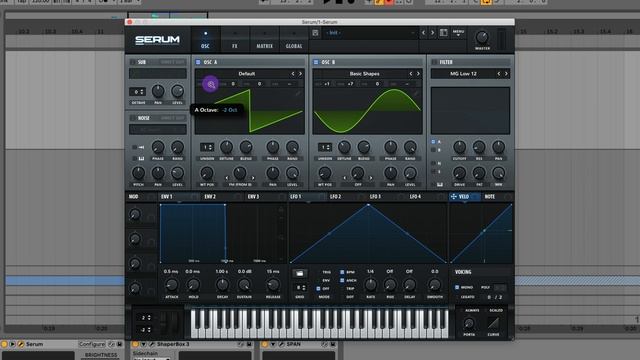The image size is (640, 360).
Task: Save the Serum device preset disk icon
Action: tap(120, 344)
